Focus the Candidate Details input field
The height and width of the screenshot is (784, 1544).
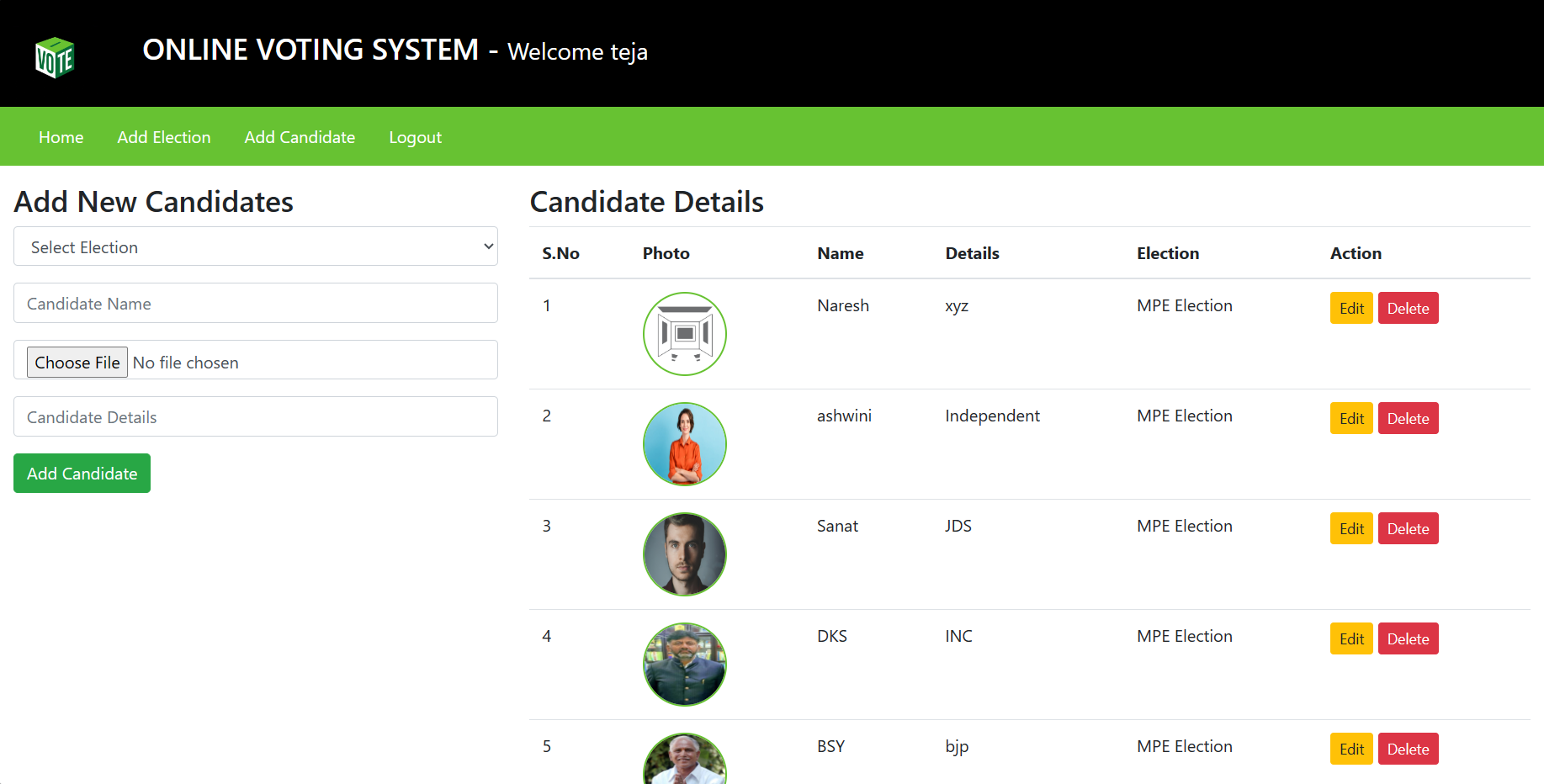pos(256,416)
